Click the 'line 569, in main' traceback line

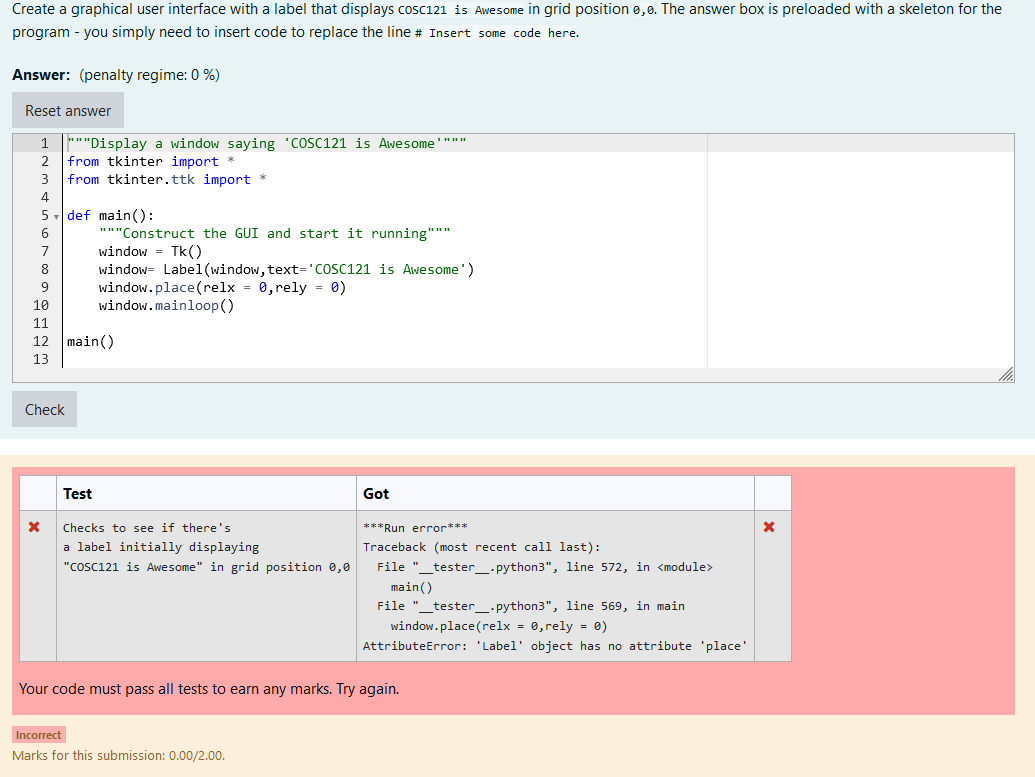pos(531,606)
